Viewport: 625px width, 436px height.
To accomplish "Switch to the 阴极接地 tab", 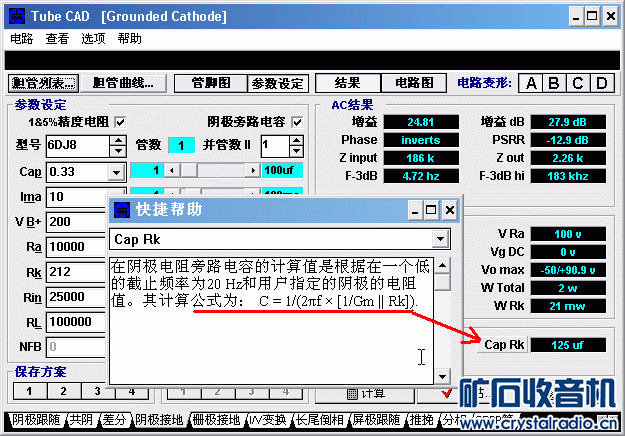I will (159, 420).
